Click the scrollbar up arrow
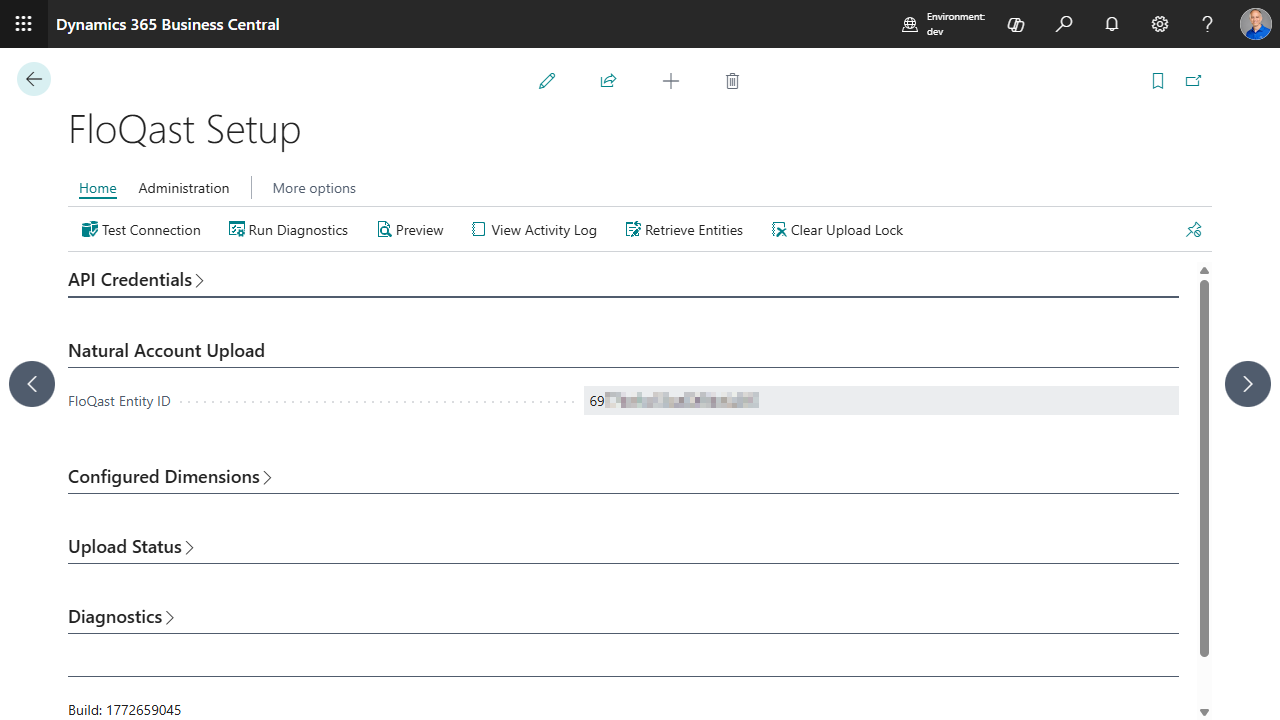 1204,271
